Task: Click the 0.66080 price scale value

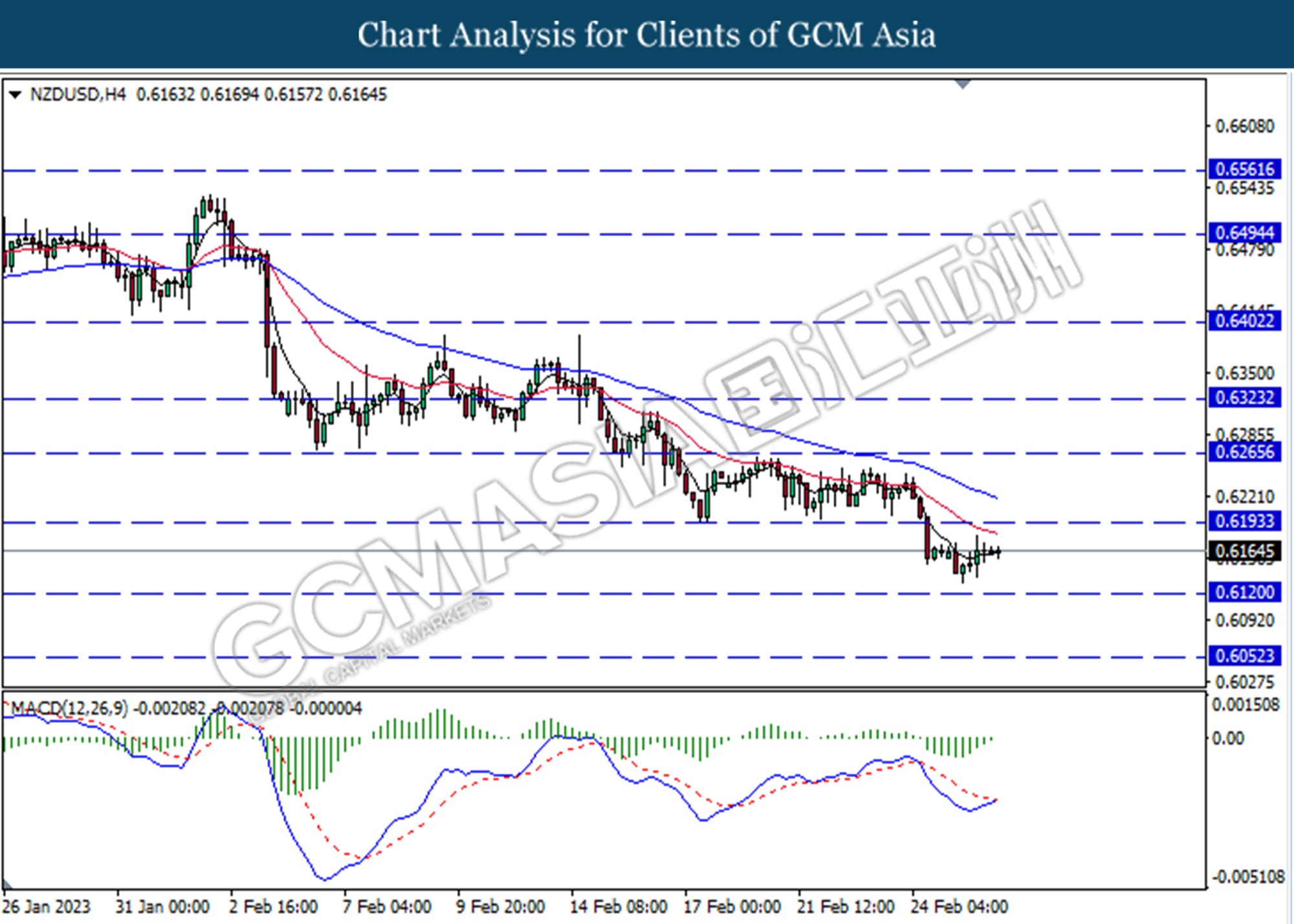Action: 1245,126
